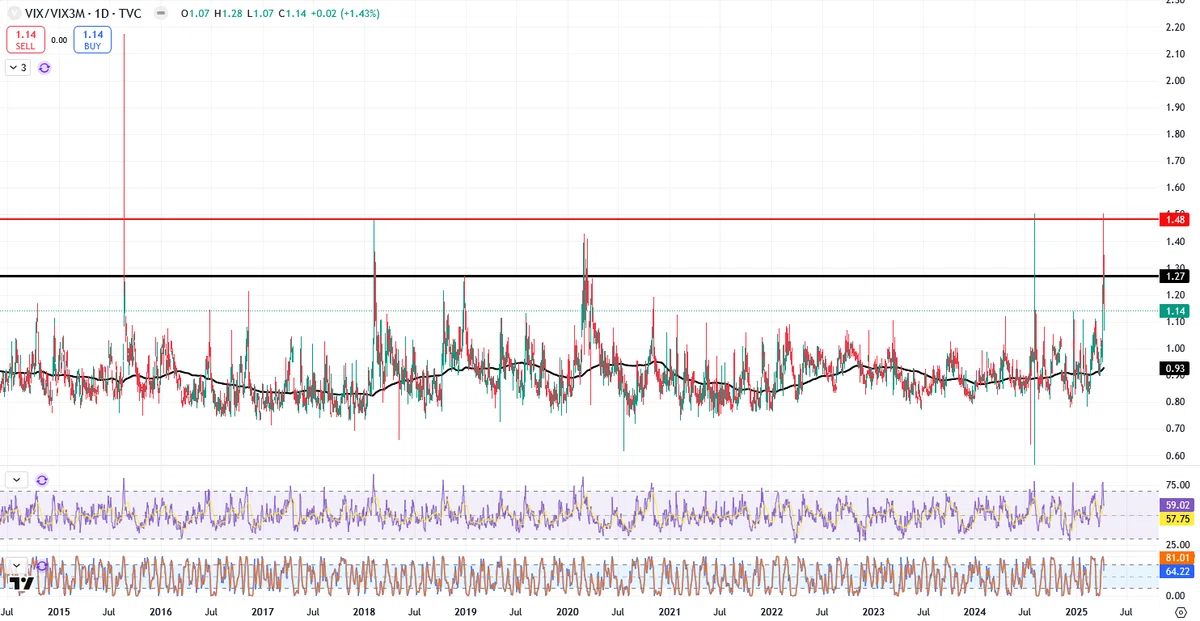Click the 1.14 BUY button
1200x621 pixels.
pyautogui.click(x=92, y=40)
